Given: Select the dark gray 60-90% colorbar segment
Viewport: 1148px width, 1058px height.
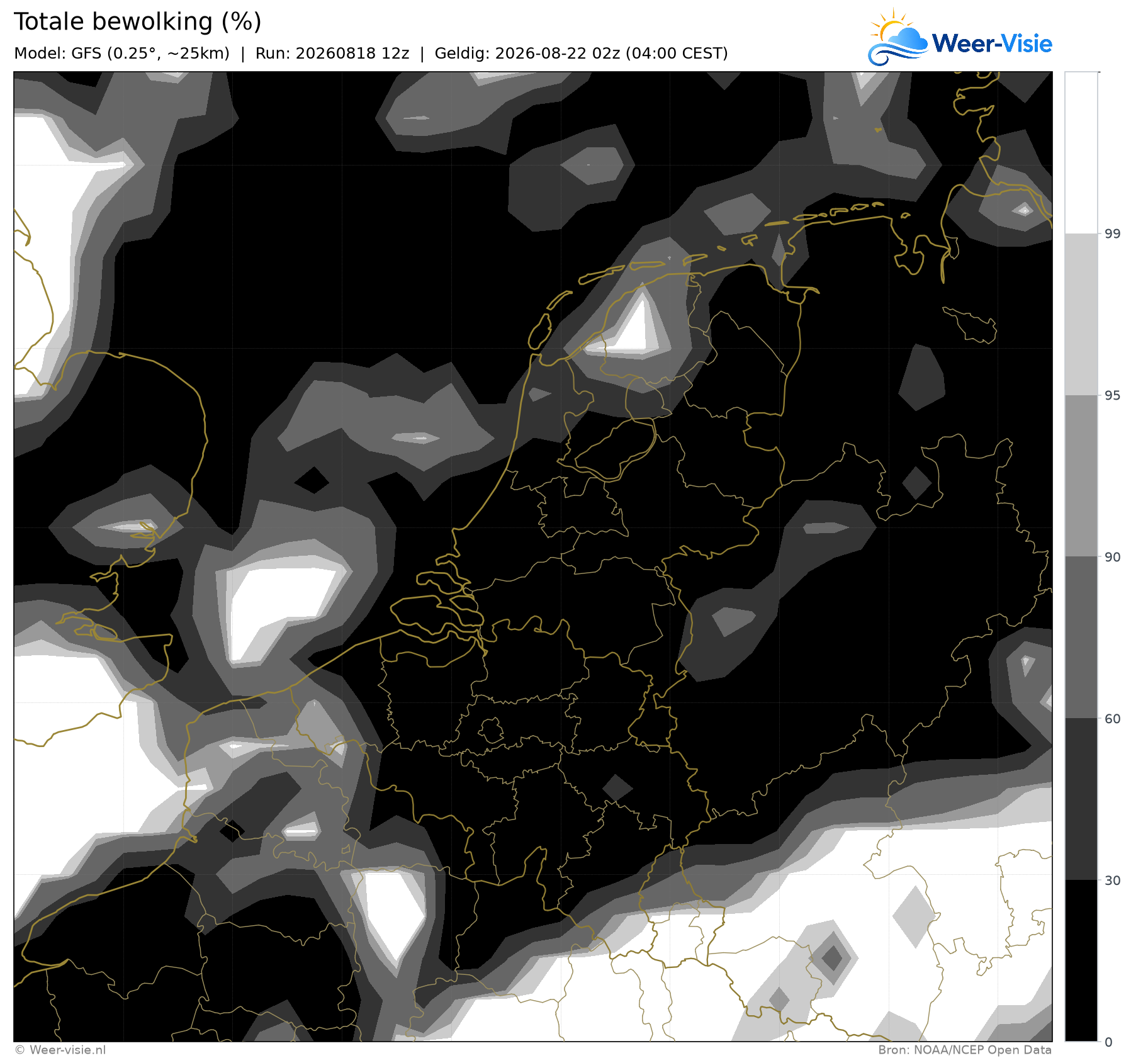Looking at the screenshot, I should click(x=1081, y=638).
